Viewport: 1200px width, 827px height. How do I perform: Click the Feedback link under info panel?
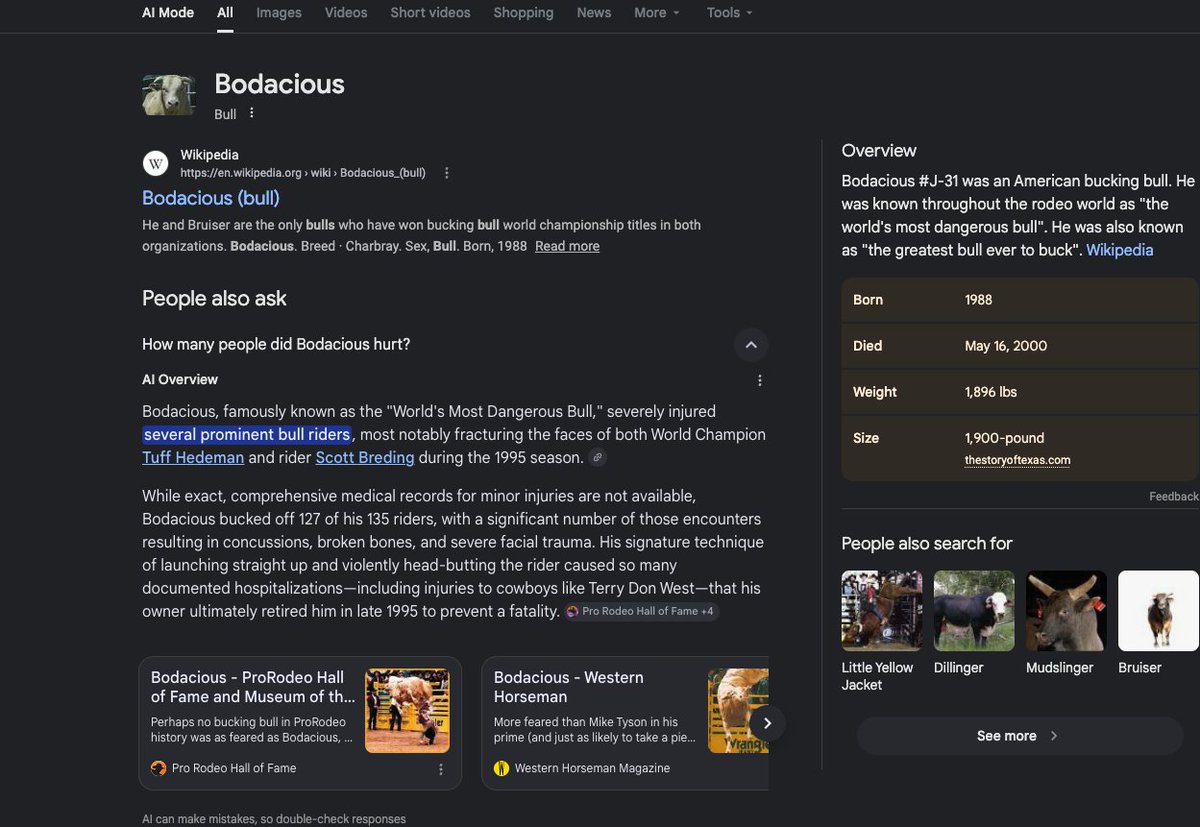point(1174,497)
